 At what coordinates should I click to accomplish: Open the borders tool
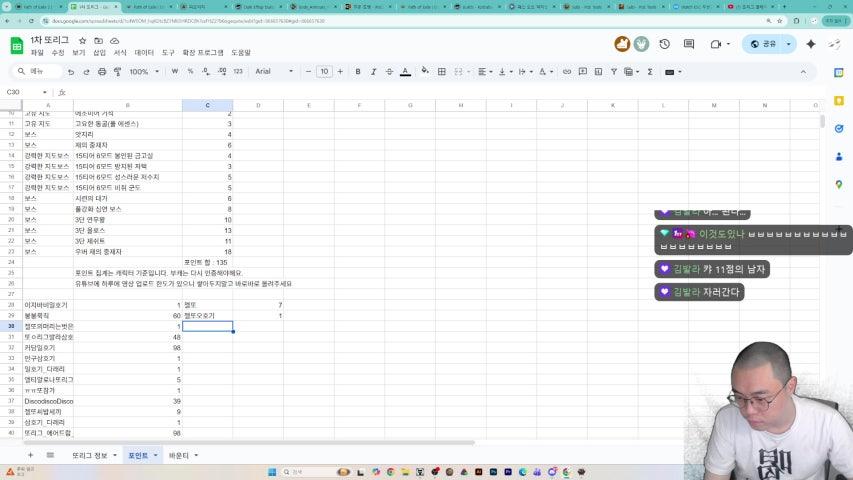click(442, 72)
